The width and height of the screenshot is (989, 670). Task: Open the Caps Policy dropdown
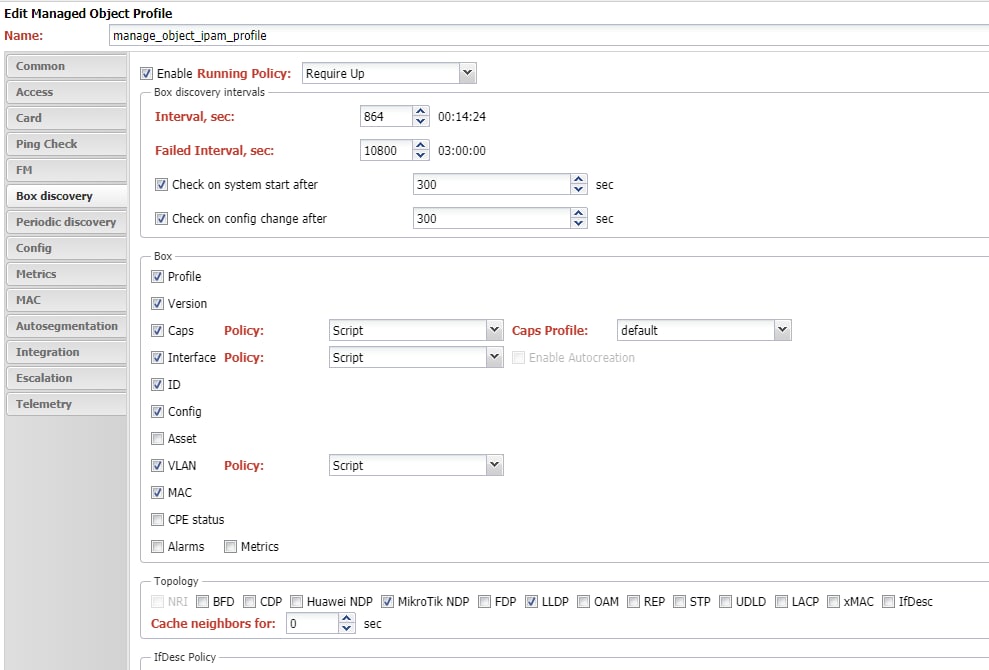[494, 330]
